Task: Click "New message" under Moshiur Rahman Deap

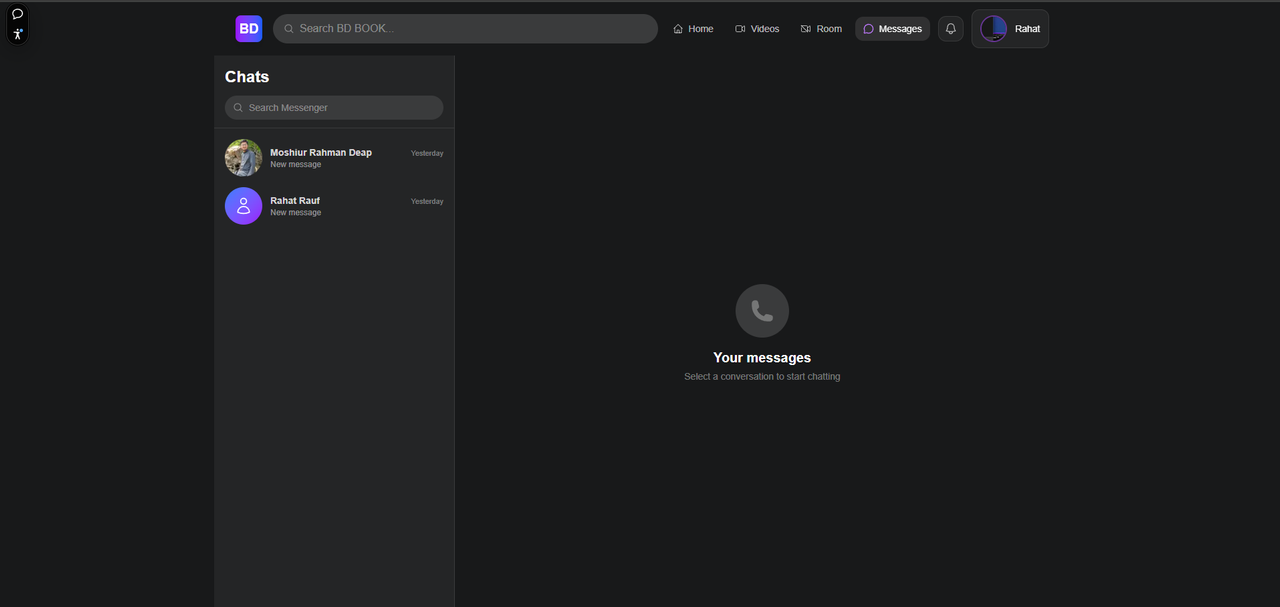Action: (296, 164)
